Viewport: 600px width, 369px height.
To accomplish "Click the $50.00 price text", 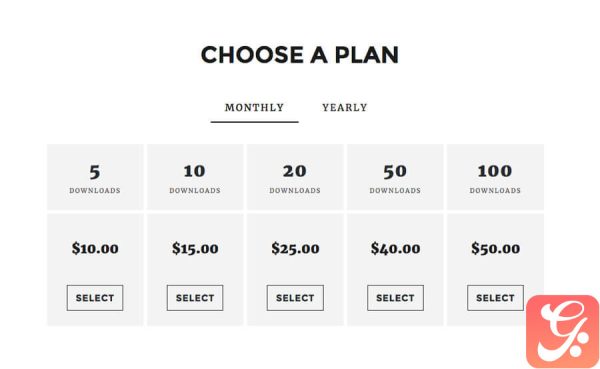I will point(496,248).
